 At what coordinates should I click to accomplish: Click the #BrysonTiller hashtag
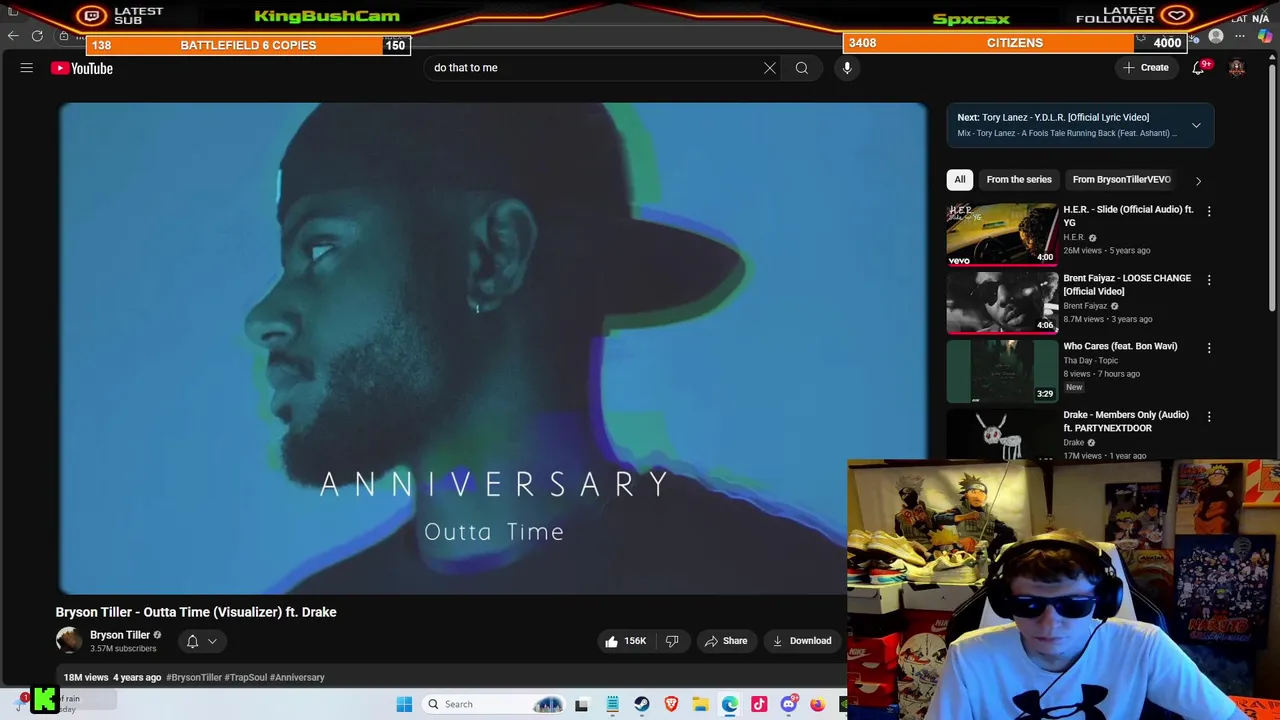pos(194,678)
